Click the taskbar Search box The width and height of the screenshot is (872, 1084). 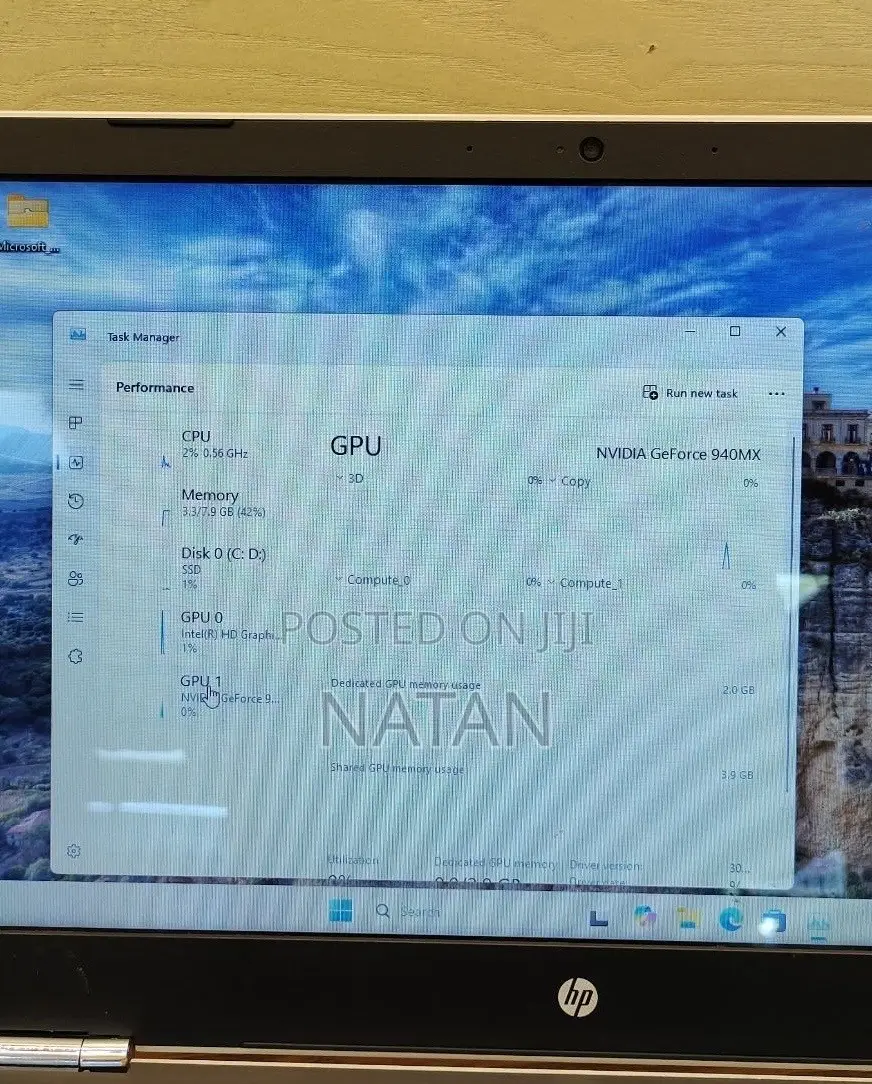point(409,911)
